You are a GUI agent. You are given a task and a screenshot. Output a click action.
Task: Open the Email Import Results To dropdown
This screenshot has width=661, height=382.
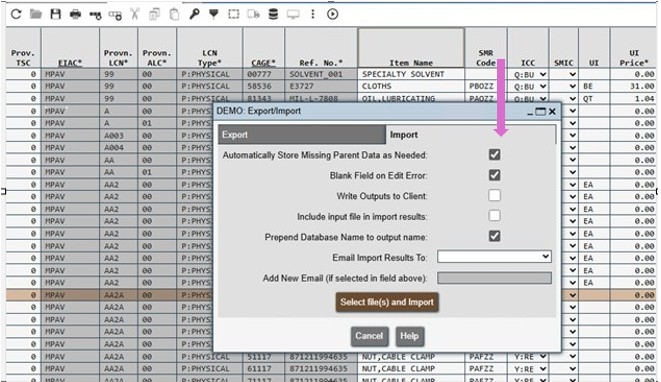pos(494,256)
